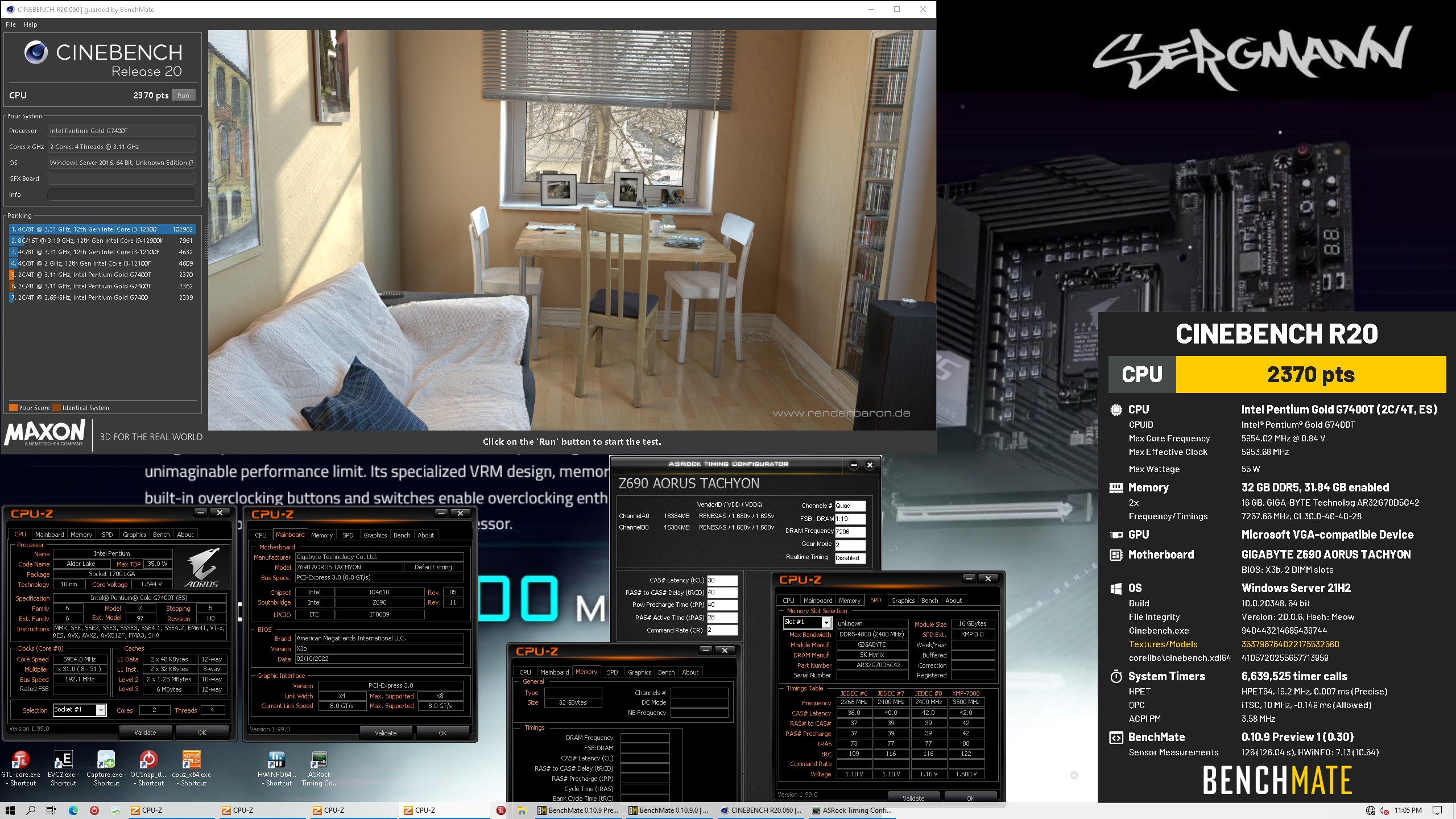Click the XMP-7000 timings column header

(x=966, y=693)
